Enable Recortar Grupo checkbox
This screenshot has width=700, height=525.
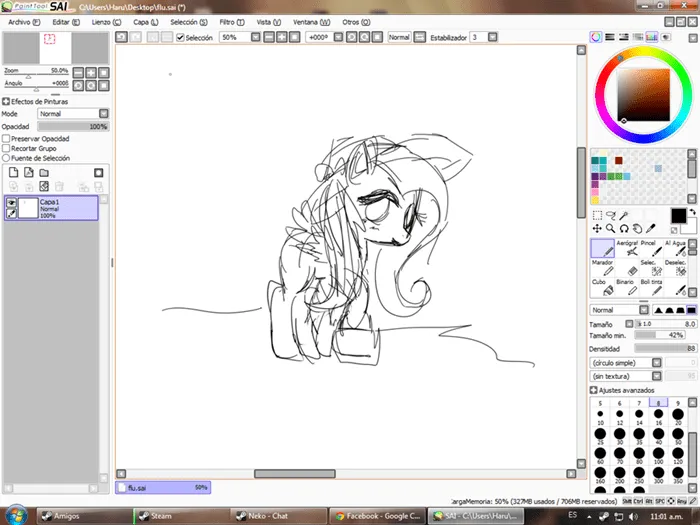(6, 148)
